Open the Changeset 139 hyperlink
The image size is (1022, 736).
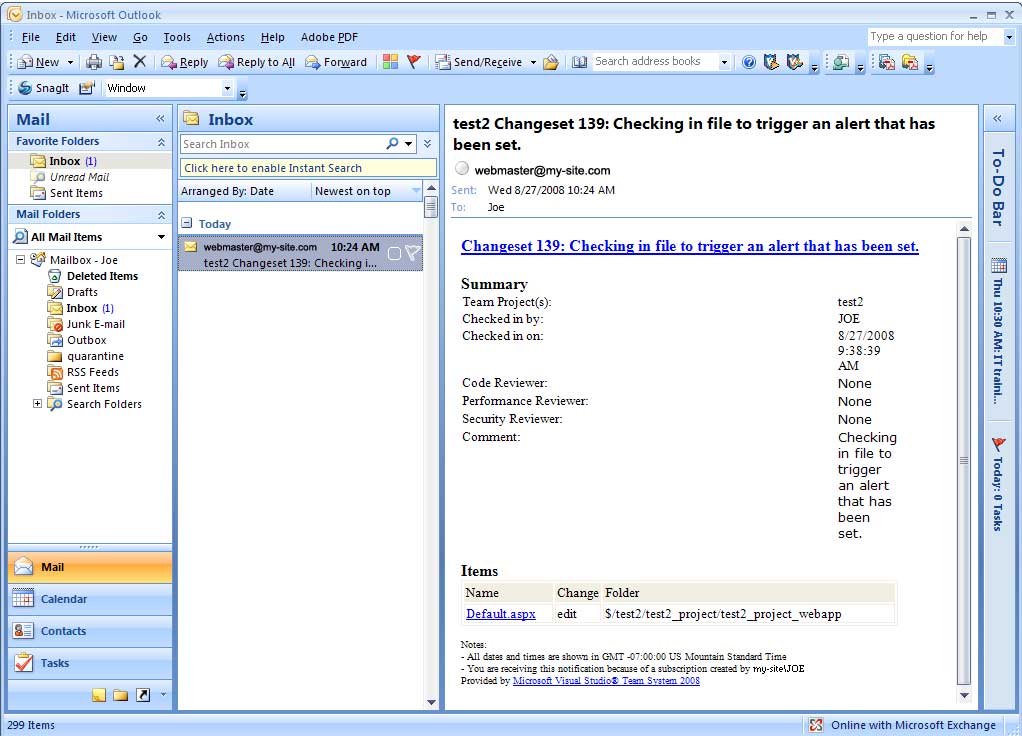[x=690, y=246]
